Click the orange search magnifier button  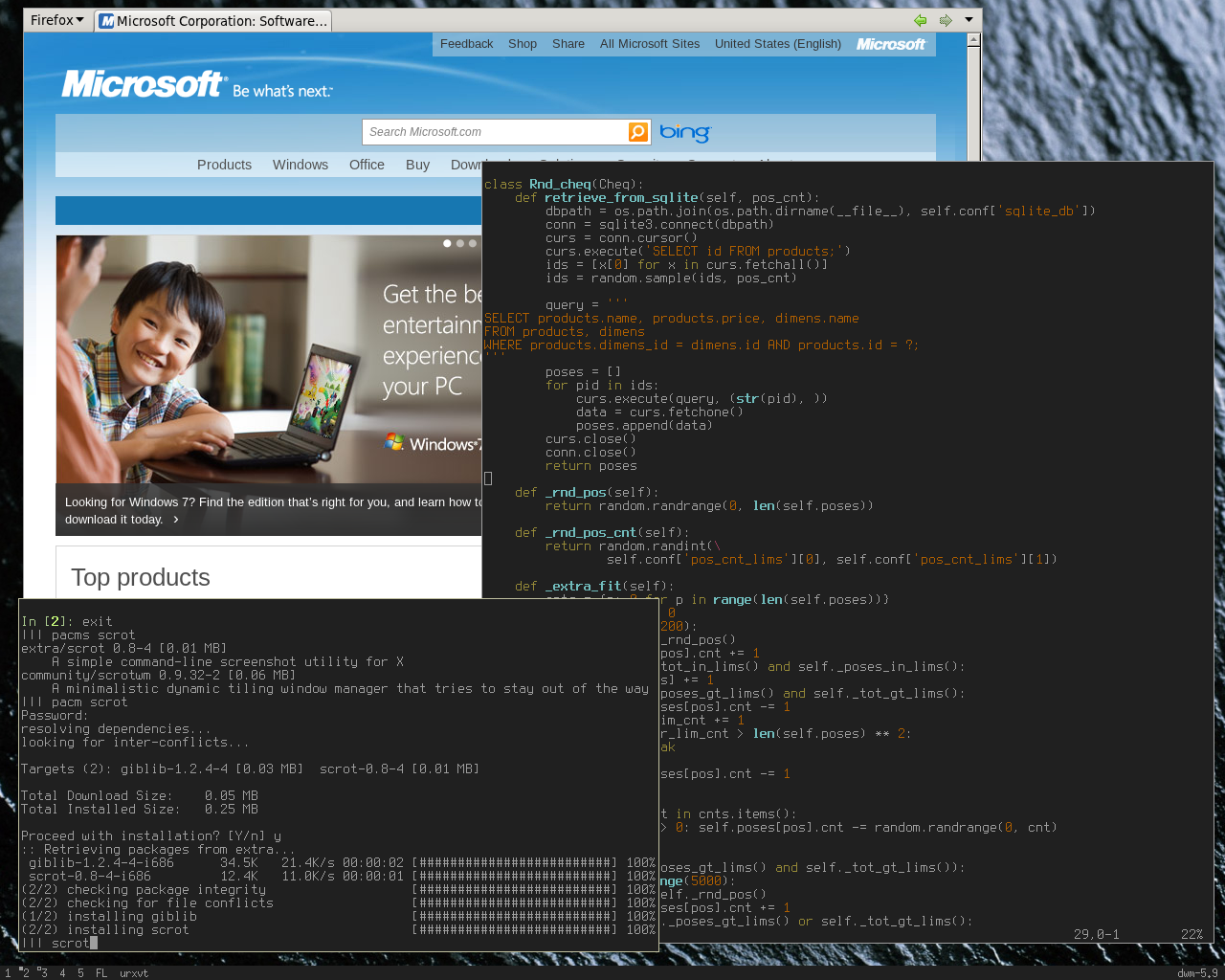(638, 132)
